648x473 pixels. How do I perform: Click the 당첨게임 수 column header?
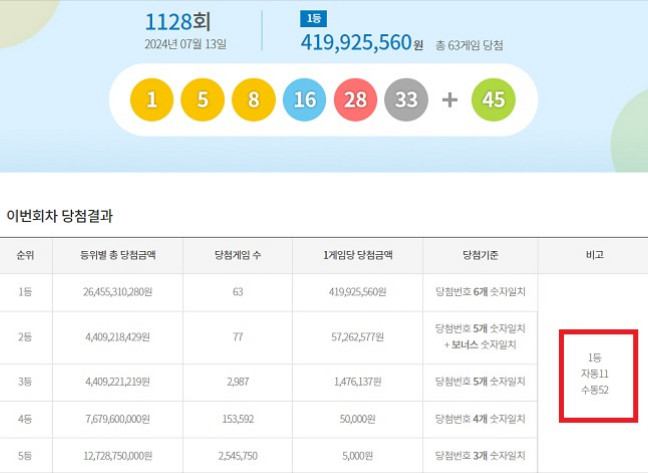pos(238,255)
